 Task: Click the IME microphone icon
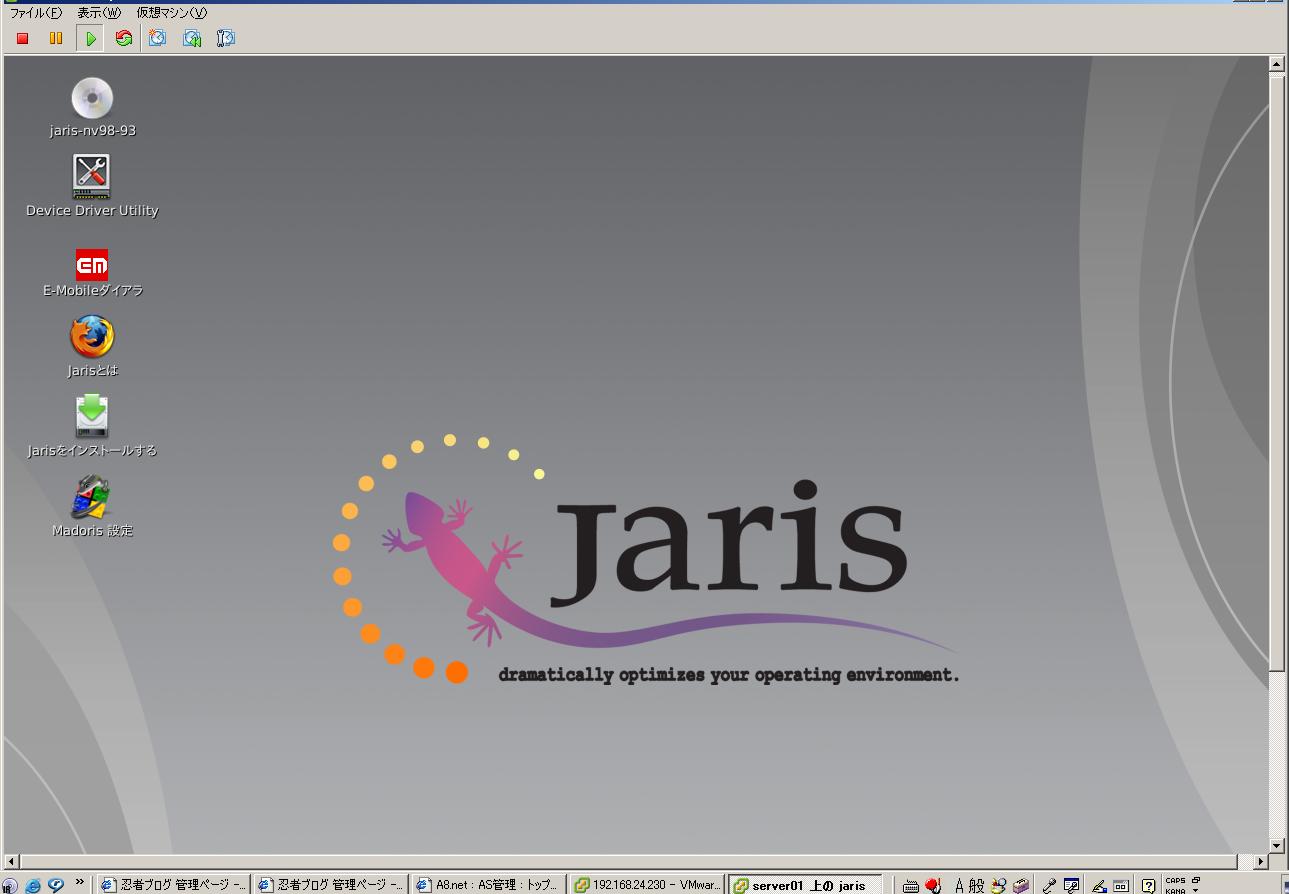point(1049,885)
